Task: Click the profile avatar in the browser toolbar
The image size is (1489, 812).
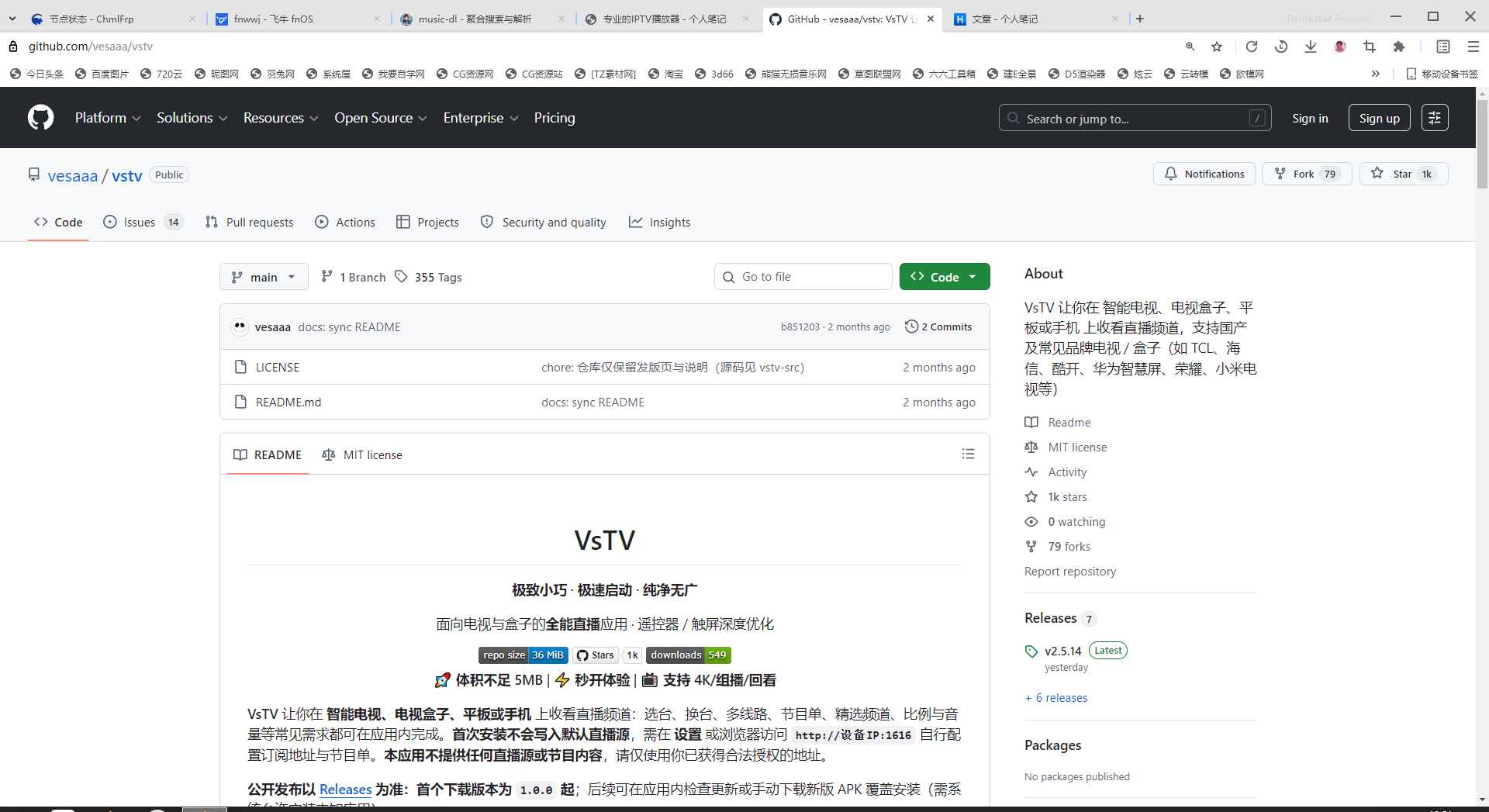Action: pos(1340,47)
